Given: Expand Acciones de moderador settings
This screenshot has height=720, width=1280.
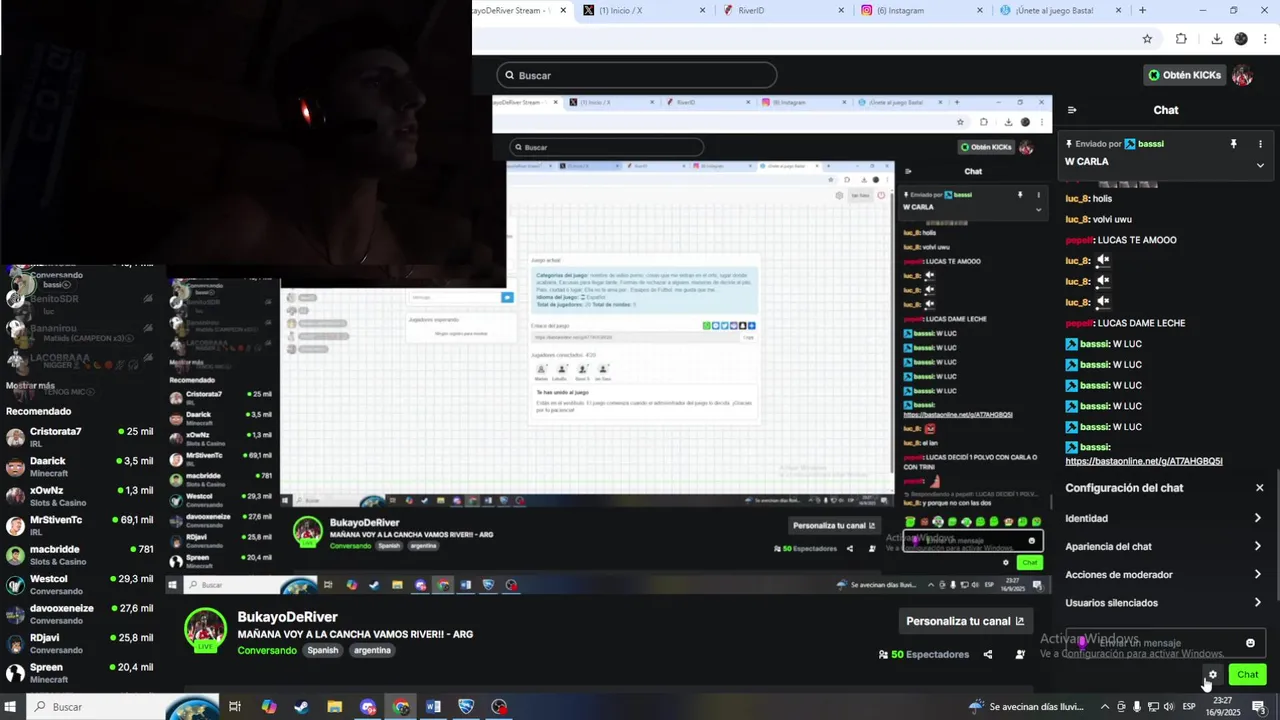Looking at the screenshot, I should 1164,574.
